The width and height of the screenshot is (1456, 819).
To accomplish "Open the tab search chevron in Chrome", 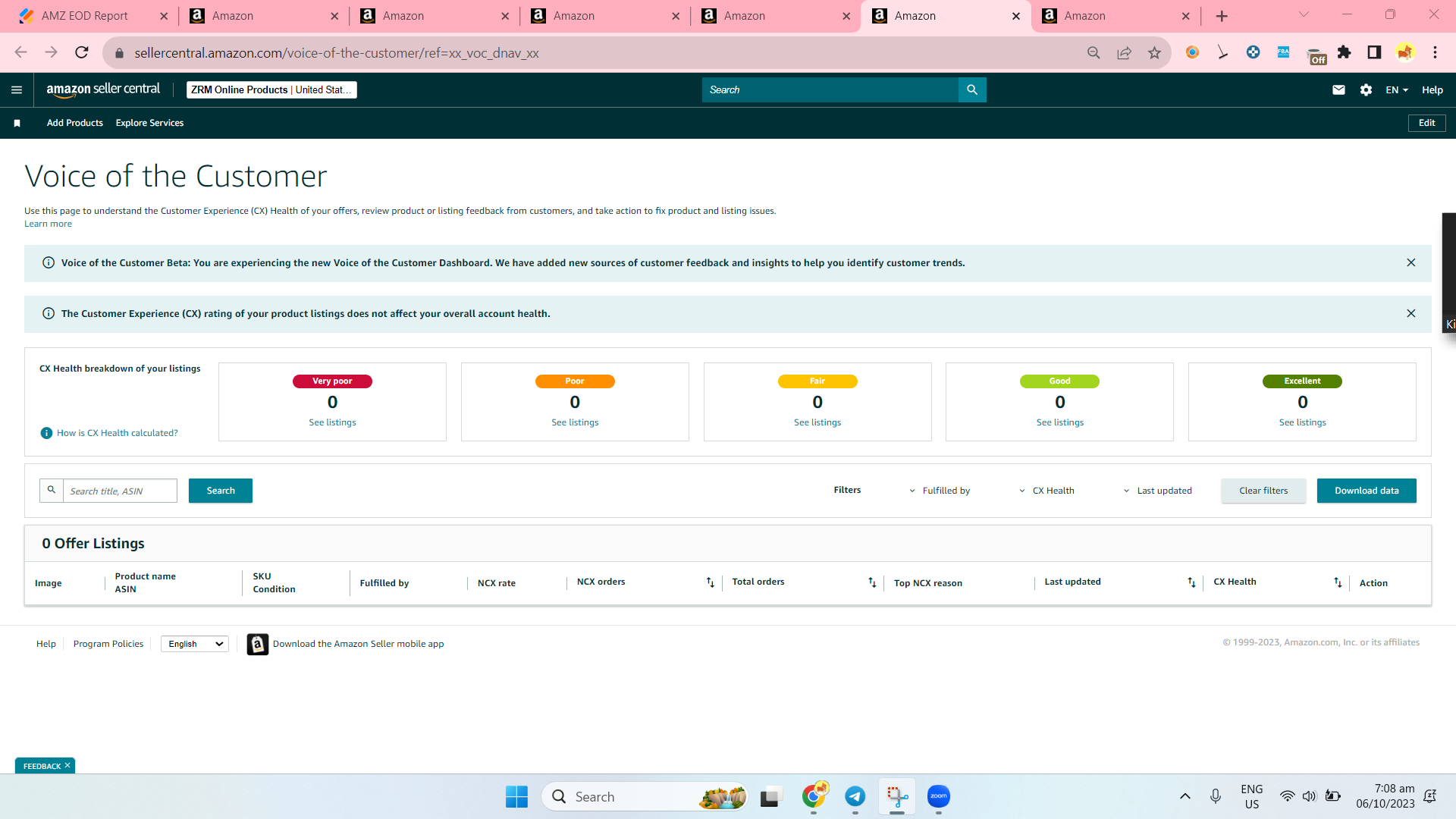I will 1304,14.
